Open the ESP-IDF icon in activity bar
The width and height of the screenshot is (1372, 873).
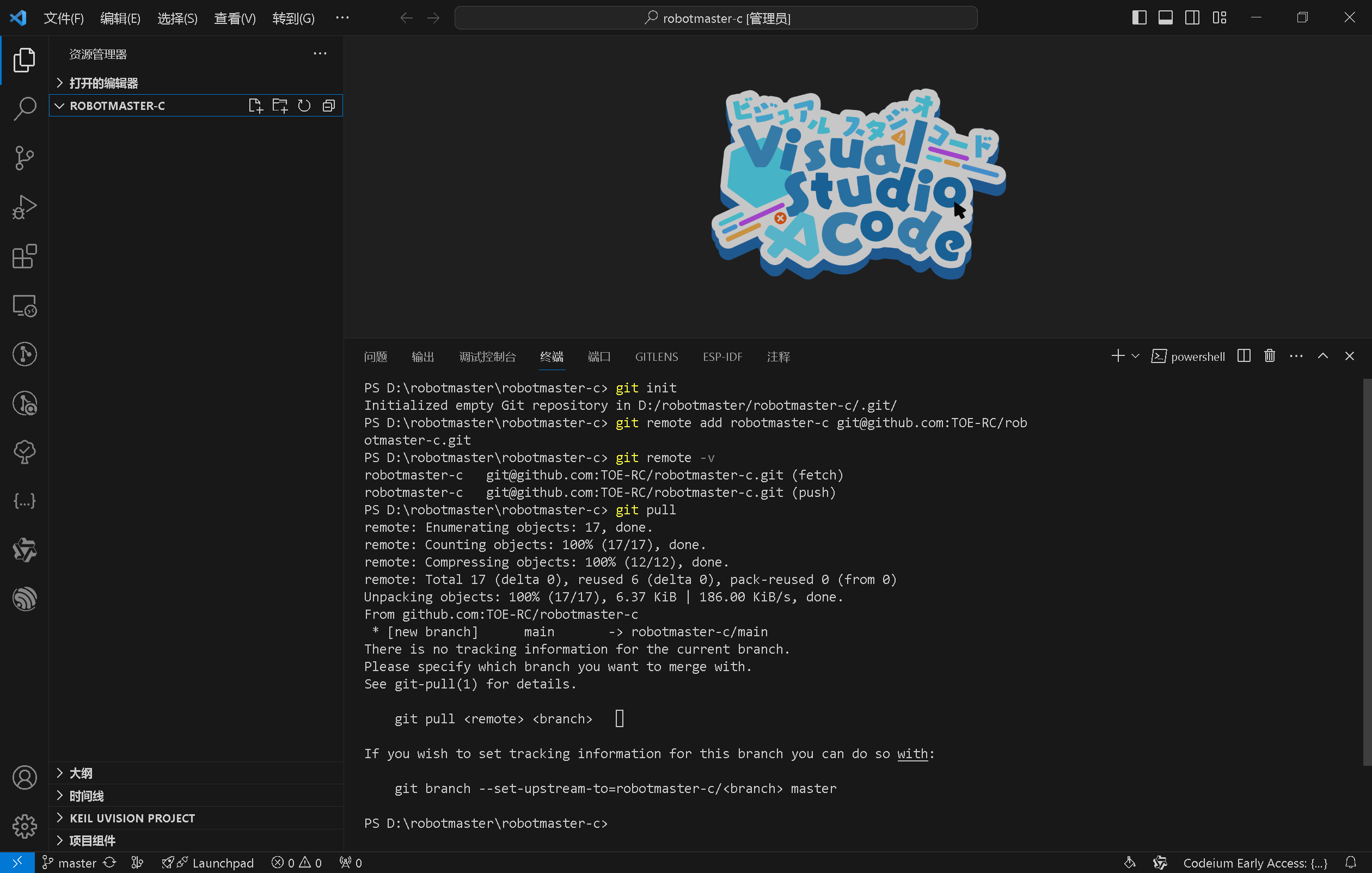pos(24,599)
